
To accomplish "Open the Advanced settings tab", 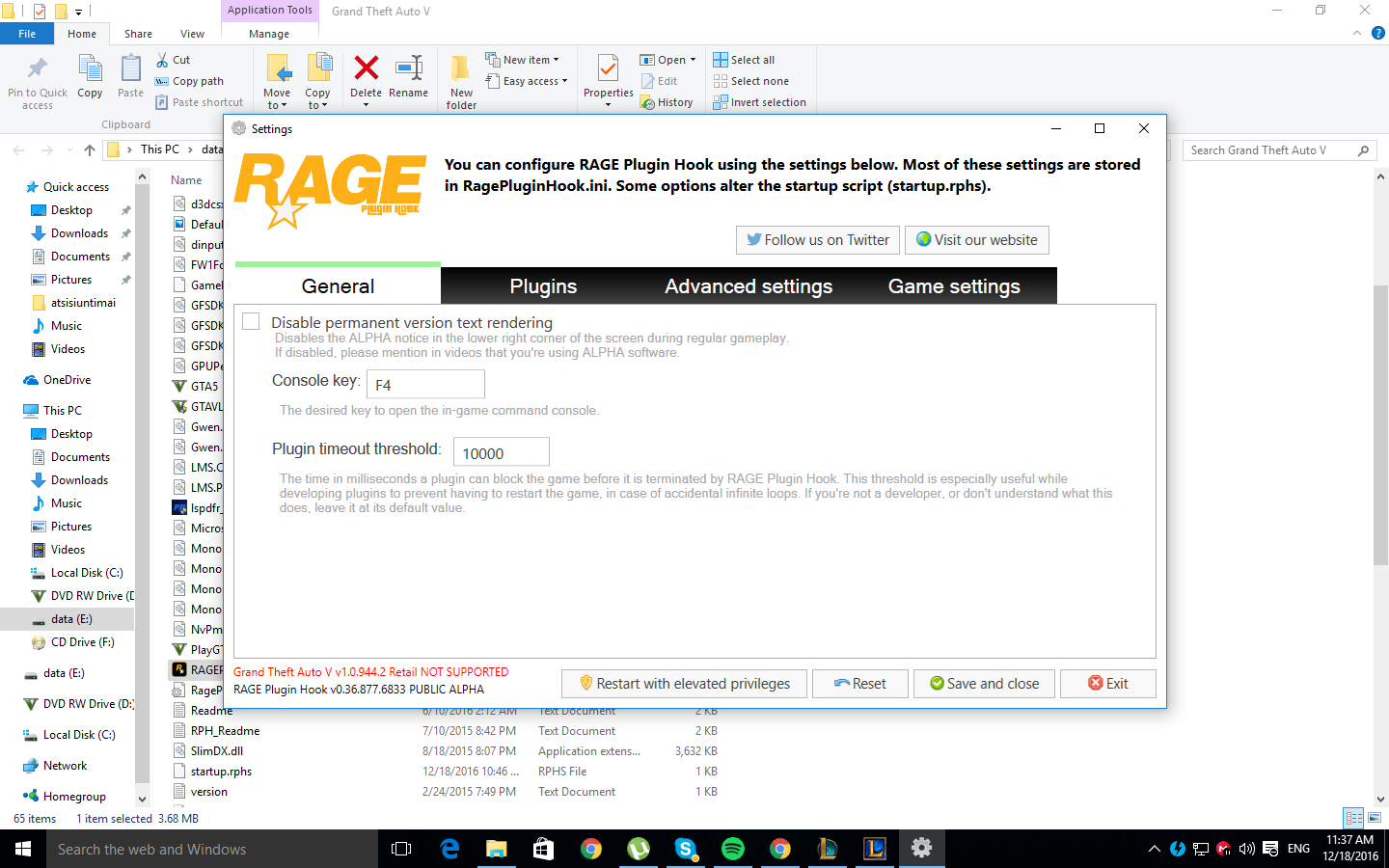I will (749, 286).
